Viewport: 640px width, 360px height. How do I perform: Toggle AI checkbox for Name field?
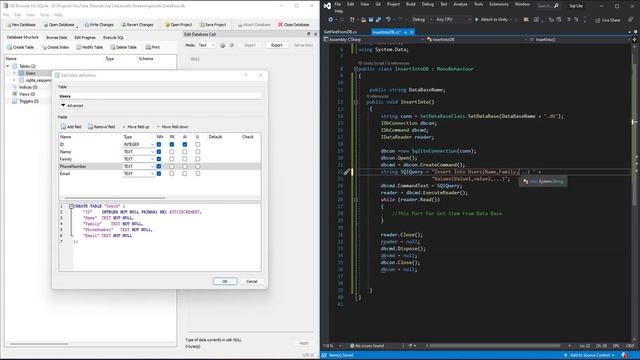(x=185, y=152)
